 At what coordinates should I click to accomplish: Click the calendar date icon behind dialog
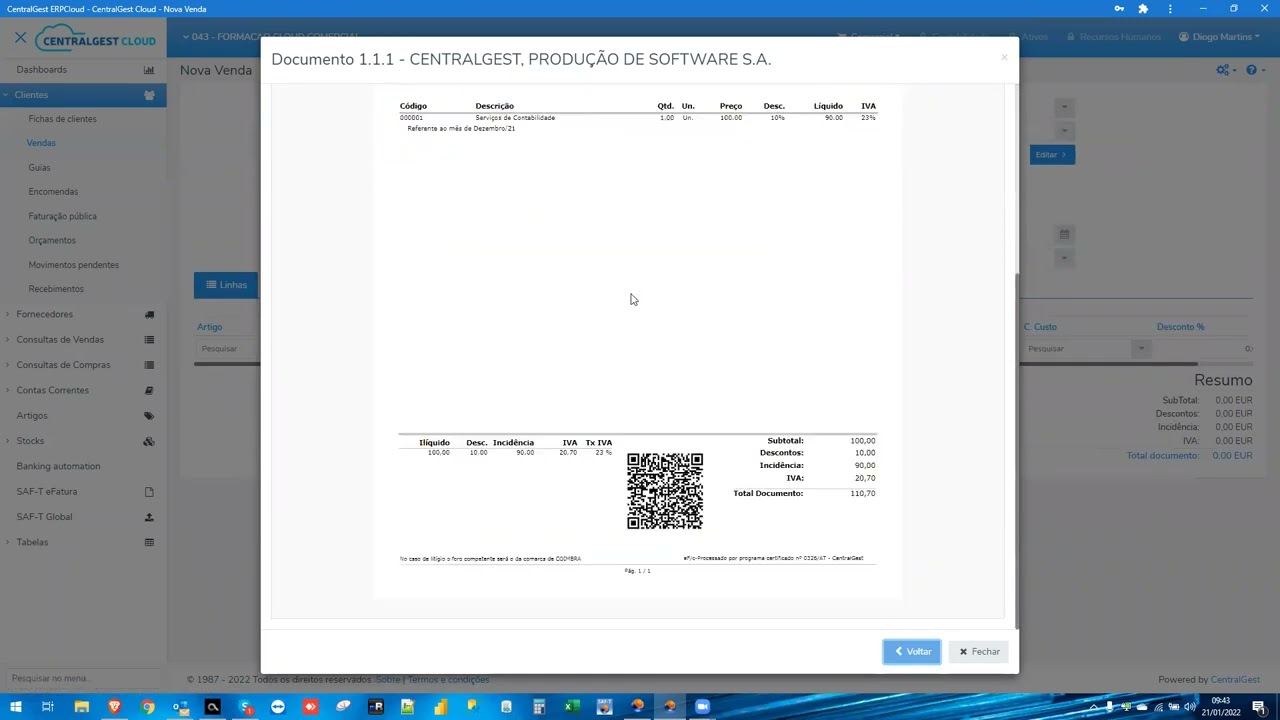pyautogui.click(x=1064, y=234)
